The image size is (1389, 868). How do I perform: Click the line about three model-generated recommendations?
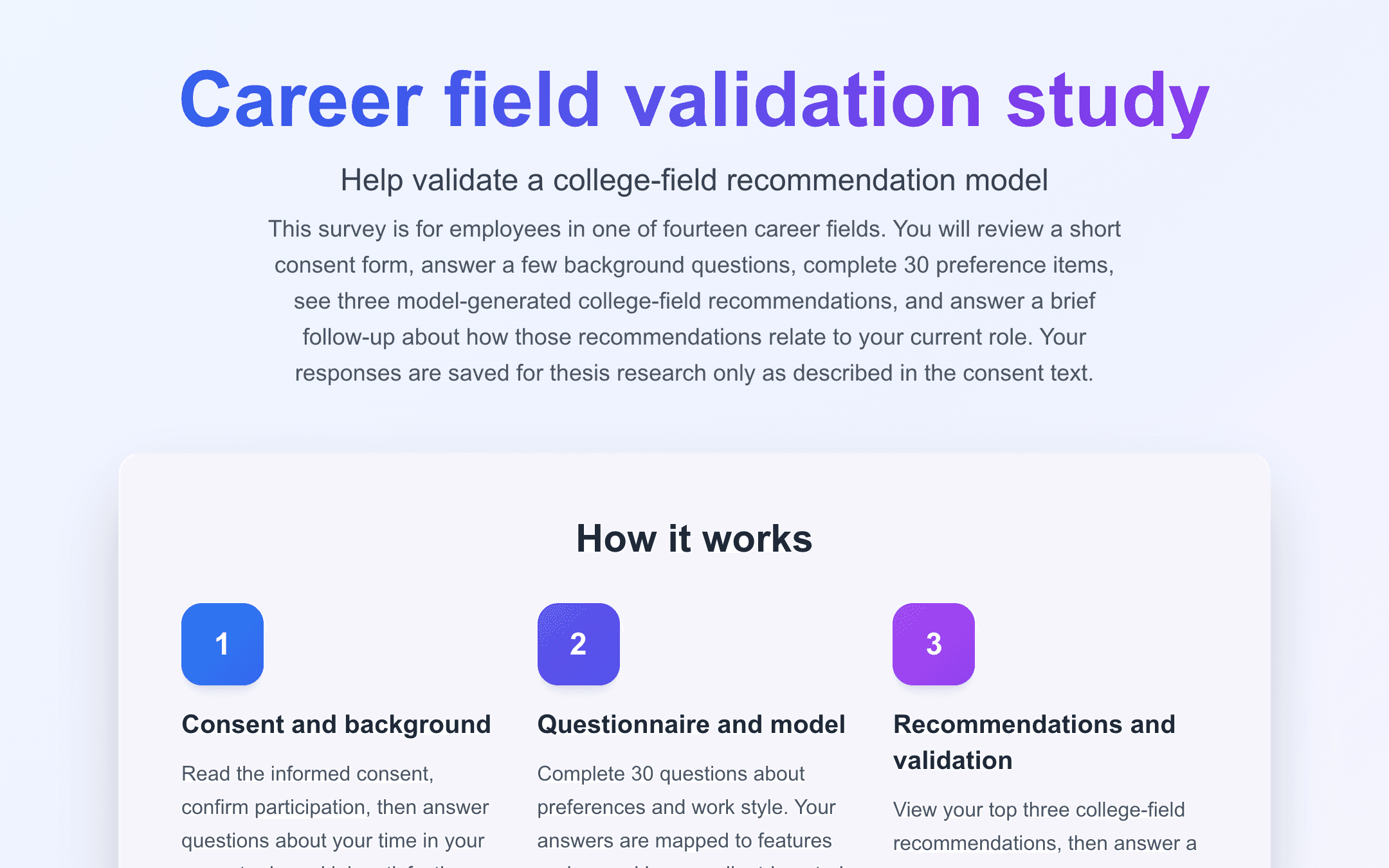point(694,301)
